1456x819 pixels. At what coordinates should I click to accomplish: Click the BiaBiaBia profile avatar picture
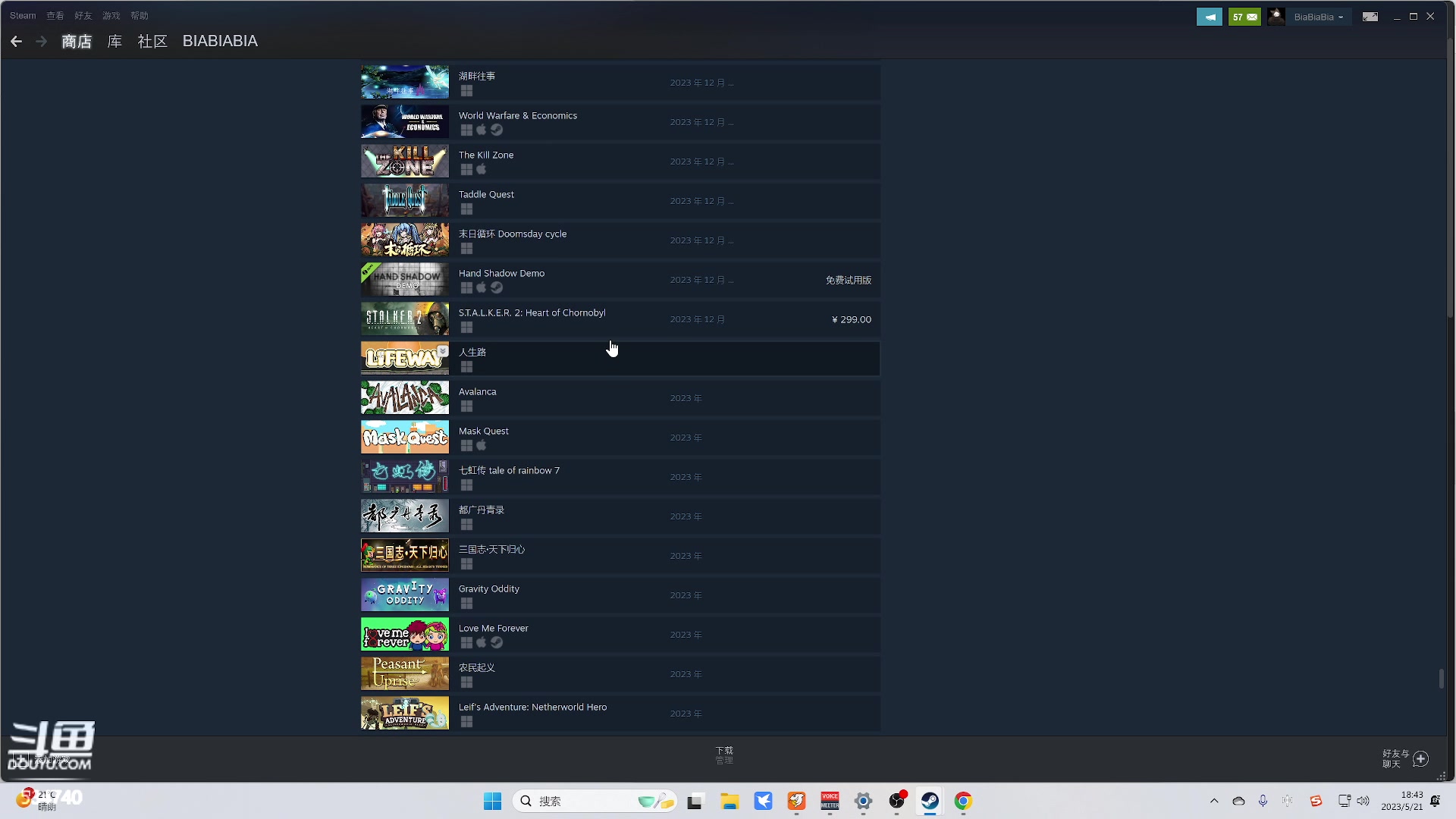pyautogui.click(x=1276, y=17)
